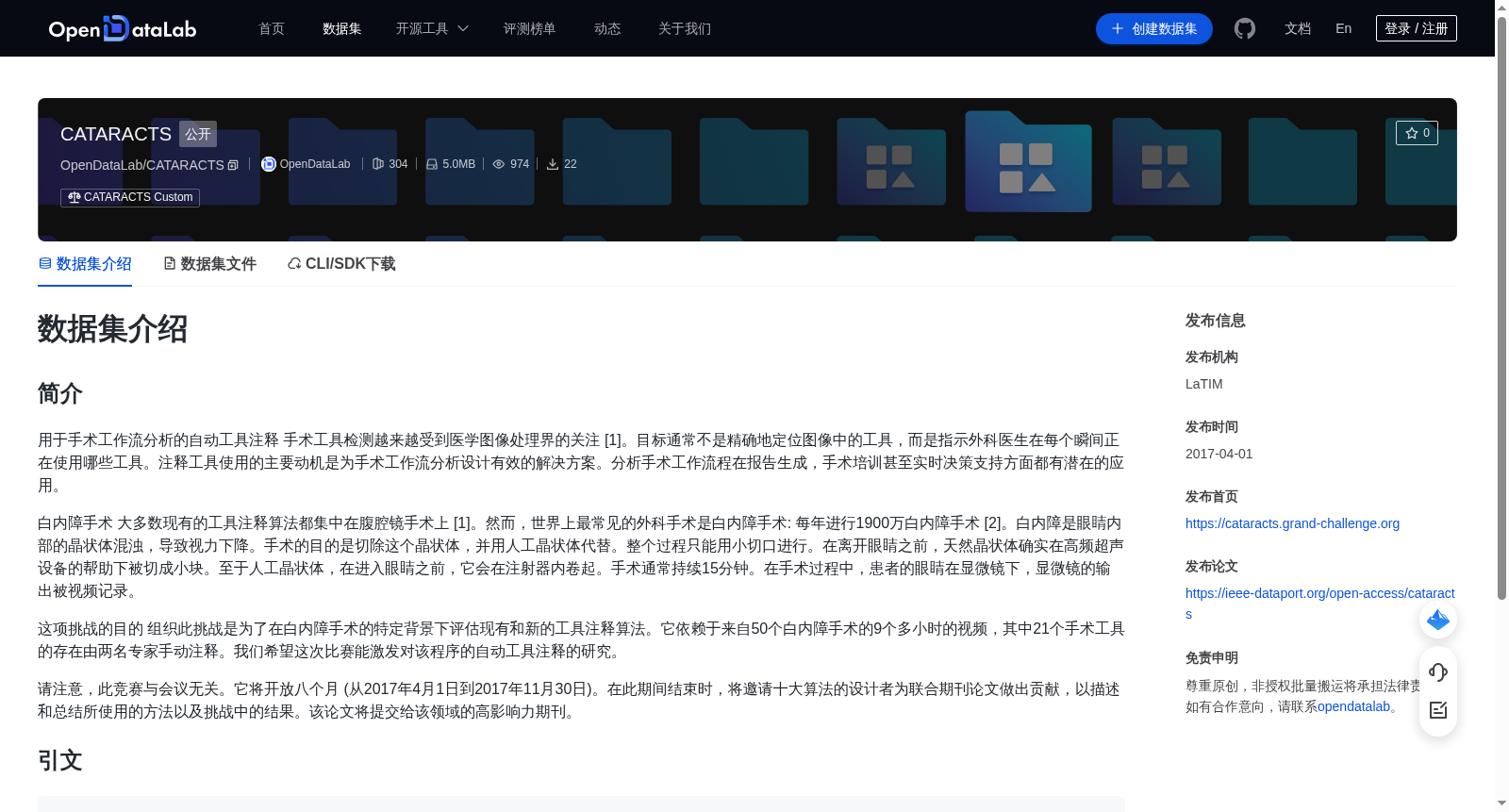This screenshot has height=812, width=1509.
Task: Click the download icon beside 22
Action: (x=553, y=164)
